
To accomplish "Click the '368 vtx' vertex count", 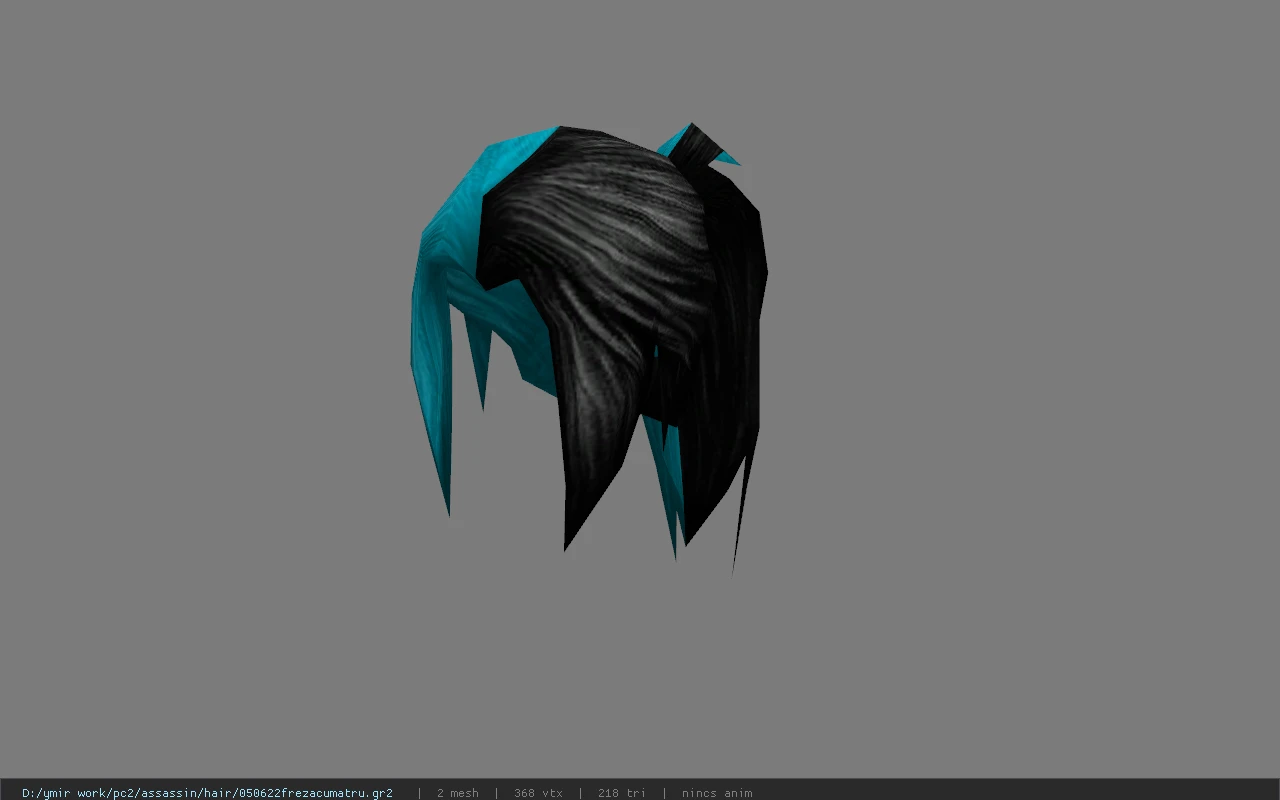I will (x=538, y=793).
